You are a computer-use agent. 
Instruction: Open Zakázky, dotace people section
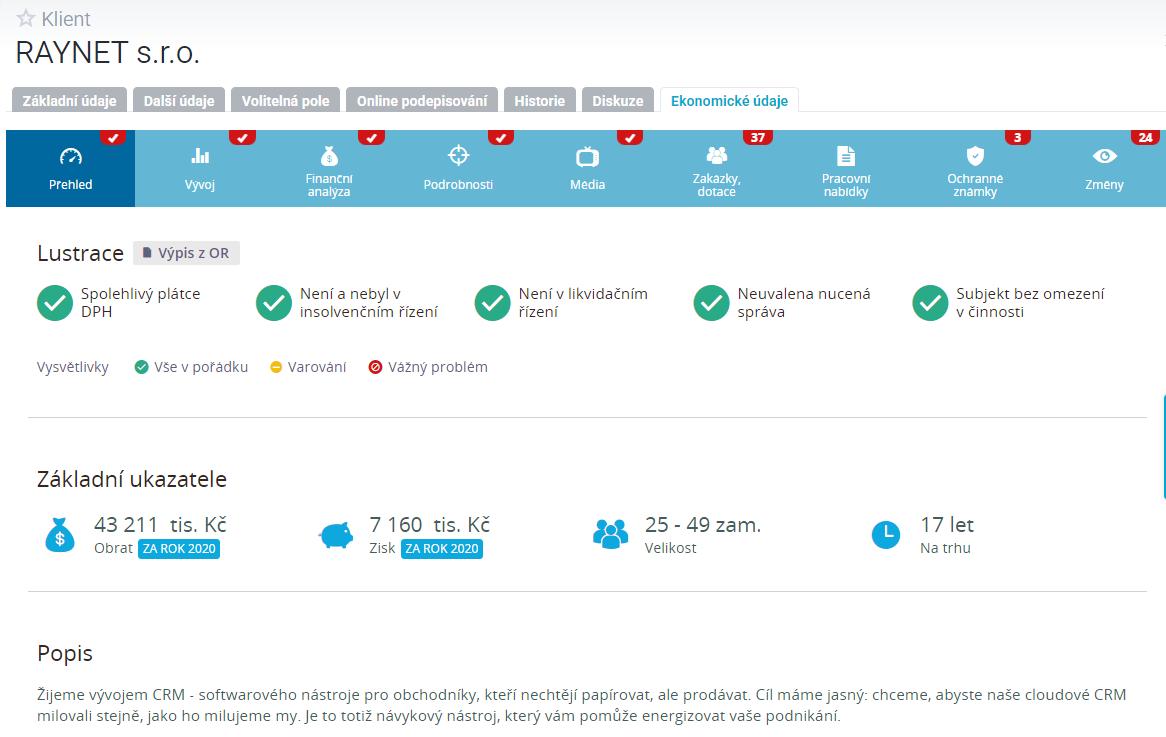pos(716,168)
